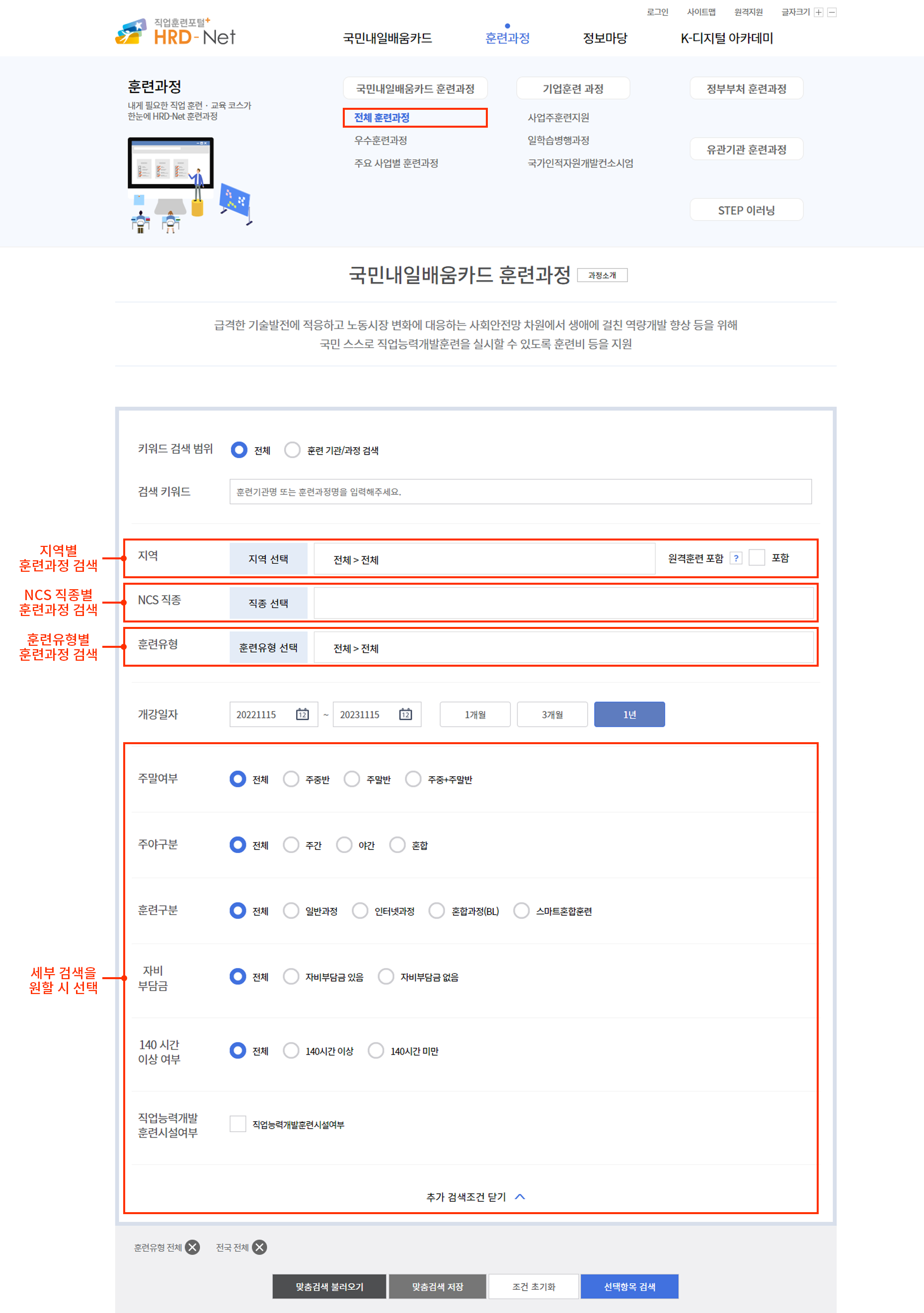Image resolution: width=924 pixels, height=1313 pixels.
Task: Click 정부부처 훈련과정 button
Action: (746, 88)
